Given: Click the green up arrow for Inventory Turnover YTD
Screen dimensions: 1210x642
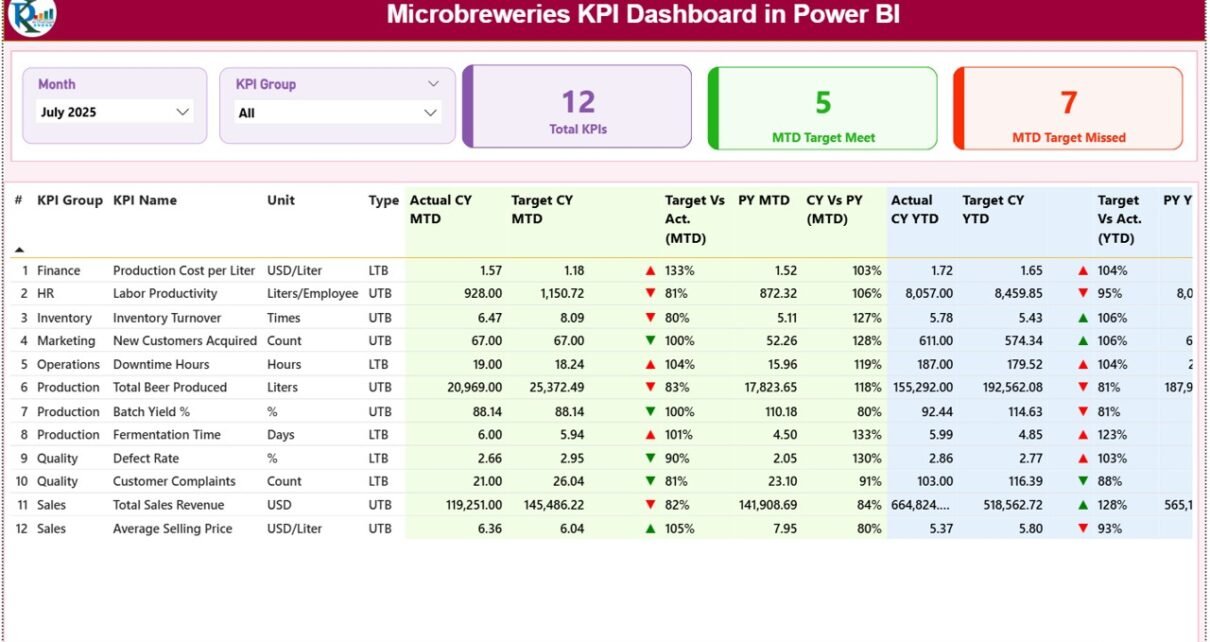Looking at the screenshot, I should 1083,318.
